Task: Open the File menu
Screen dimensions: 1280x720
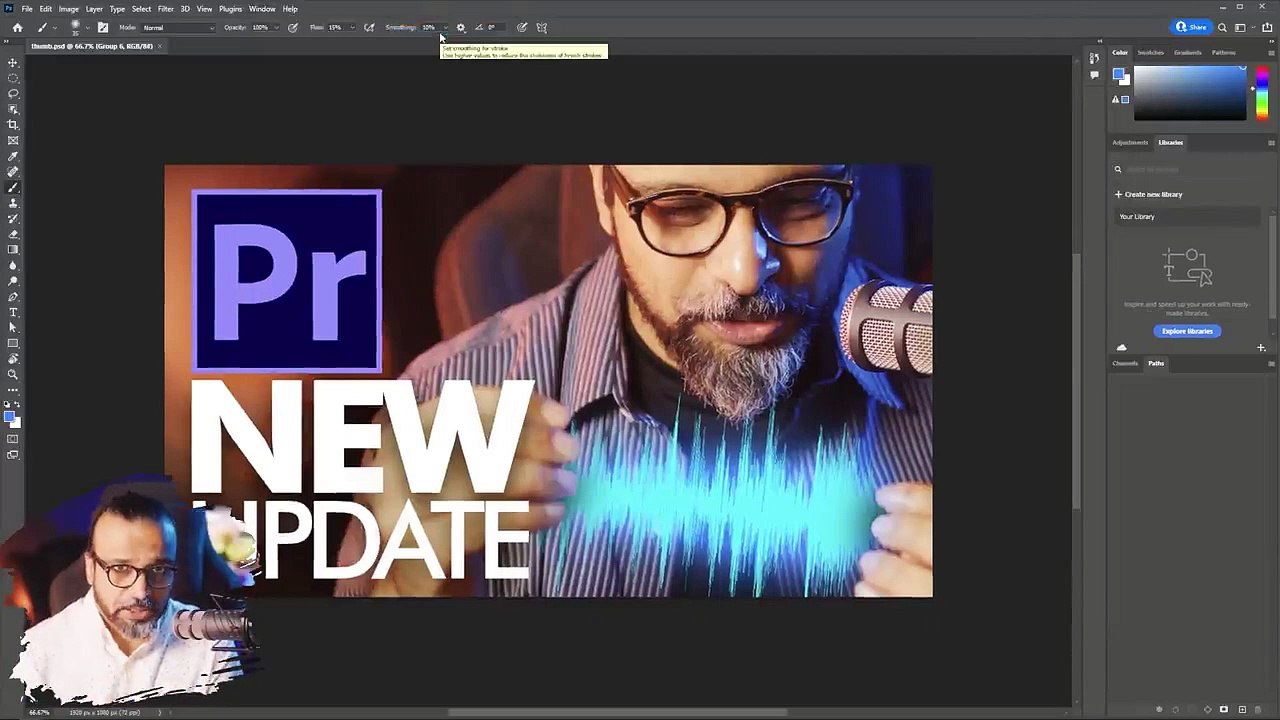Action: [x=27, y=9]
